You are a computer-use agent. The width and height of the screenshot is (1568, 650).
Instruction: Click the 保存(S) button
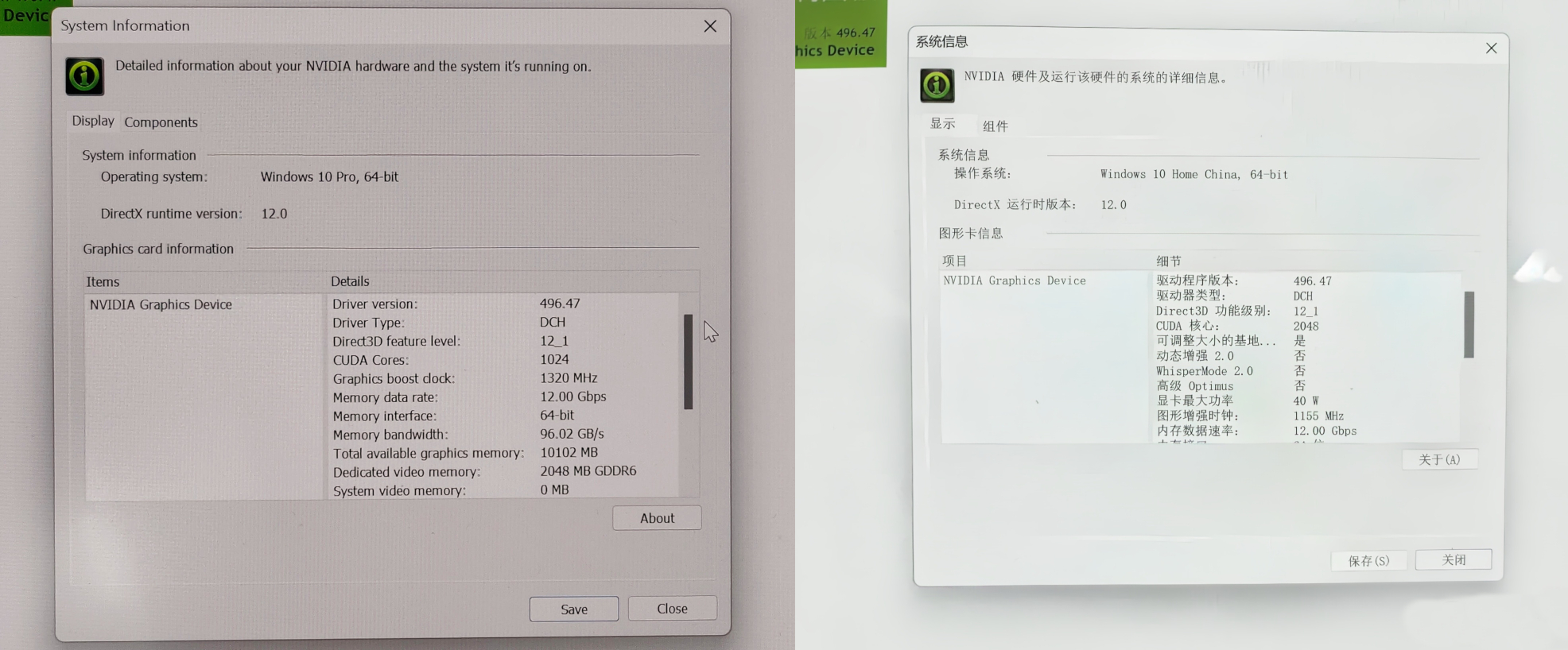click(x=1369, y=560)
